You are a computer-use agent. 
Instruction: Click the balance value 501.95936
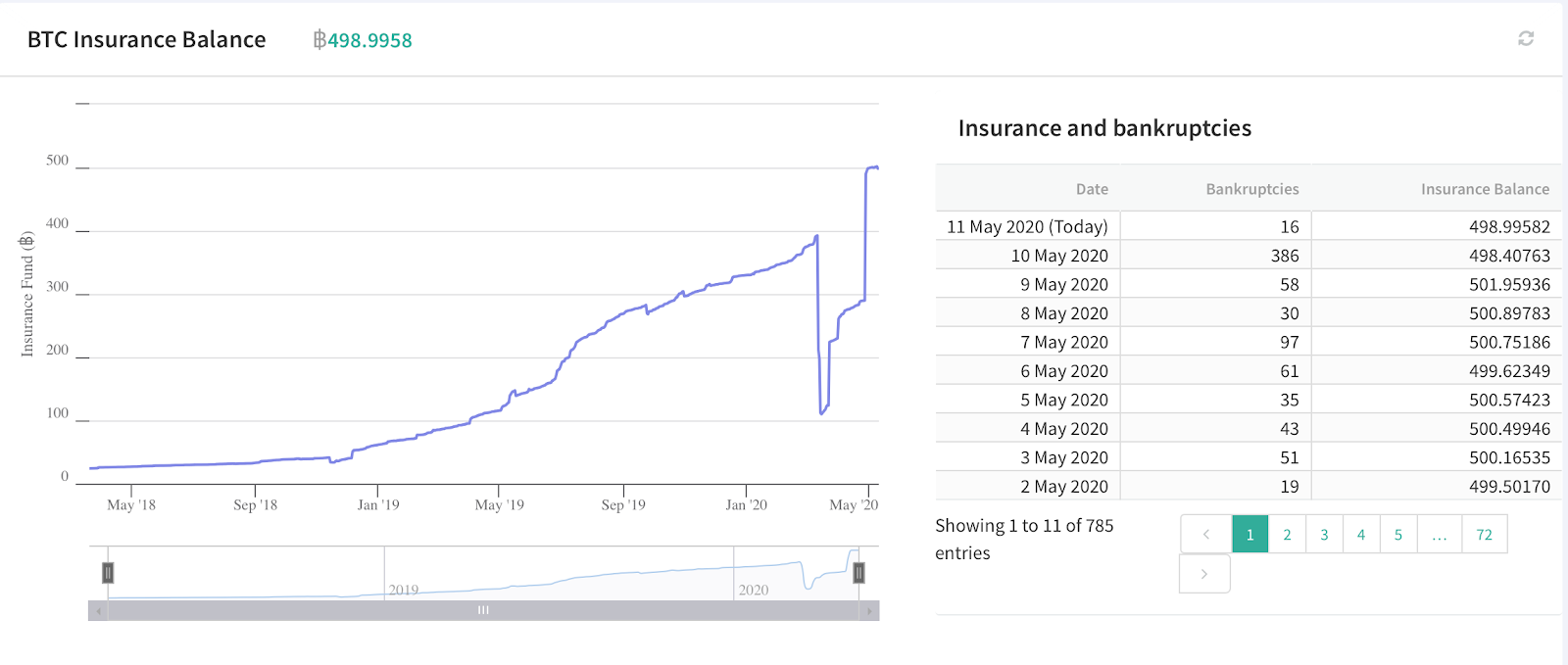click(x=1509, y=284)
